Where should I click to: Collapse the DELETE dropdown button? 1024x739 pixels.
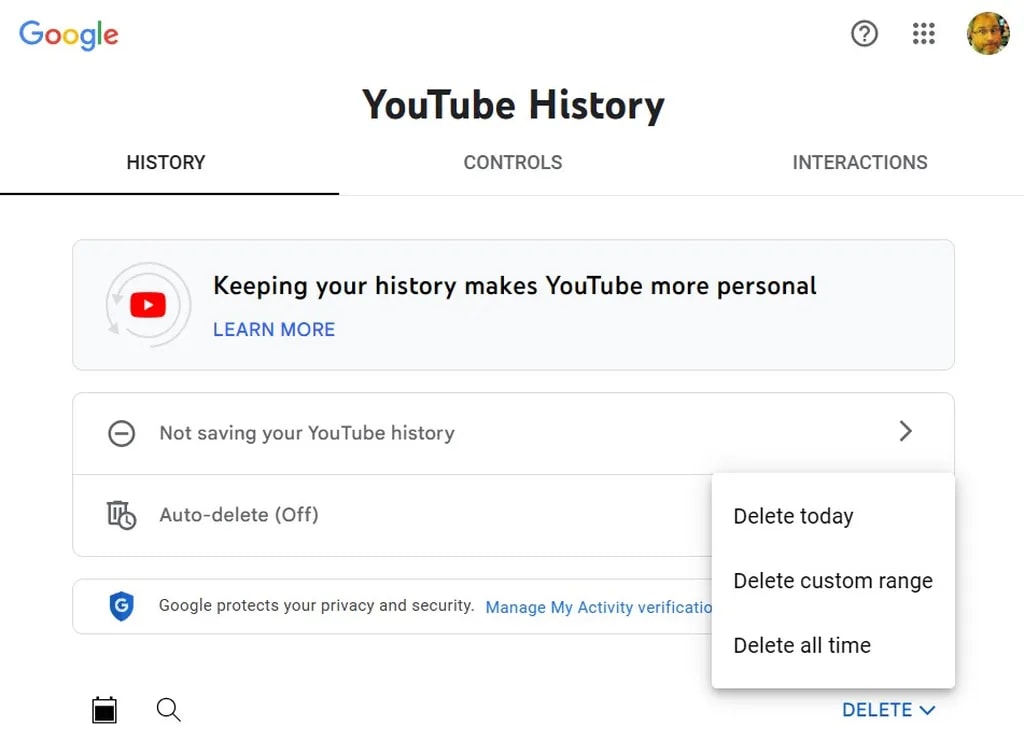click(x=888, y=710)
